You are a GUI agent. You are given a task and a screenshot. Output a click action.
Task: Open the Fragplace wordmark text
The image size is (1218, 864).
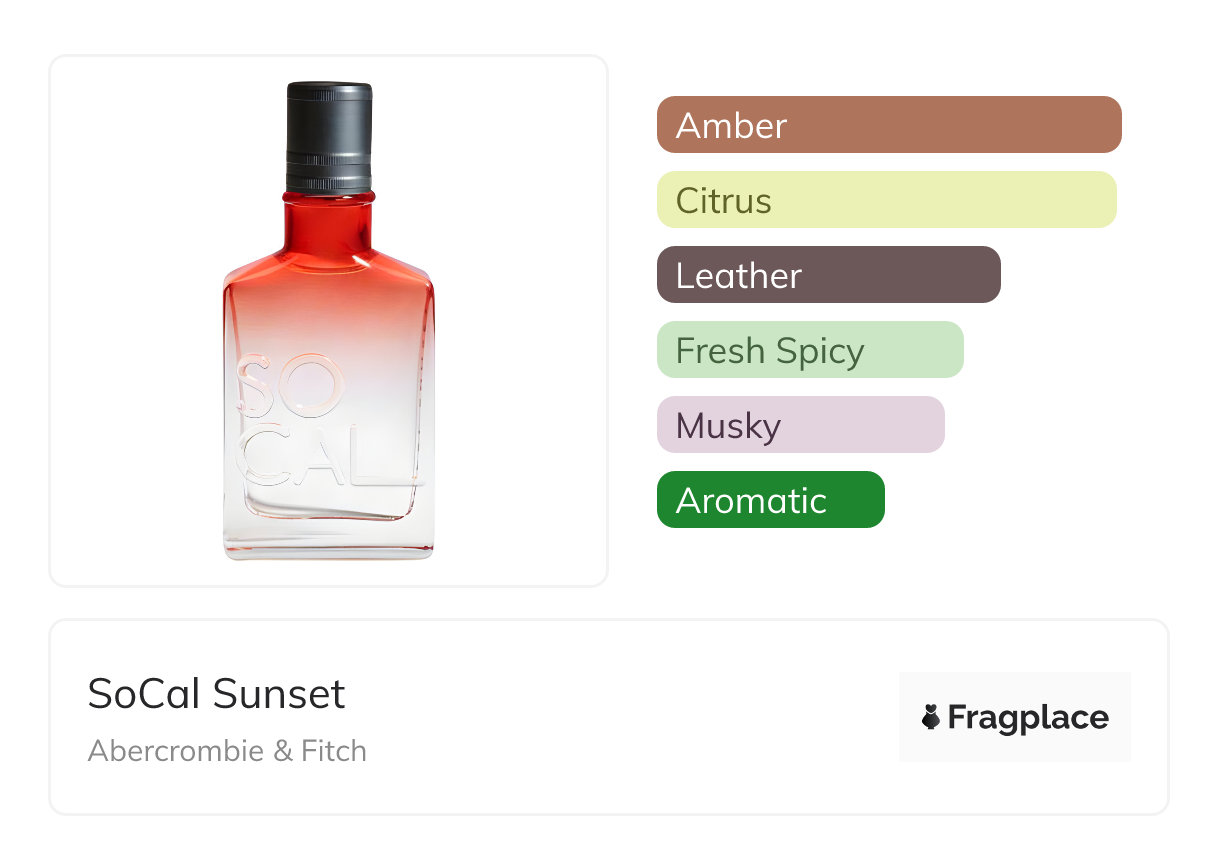click(1027, 718)
